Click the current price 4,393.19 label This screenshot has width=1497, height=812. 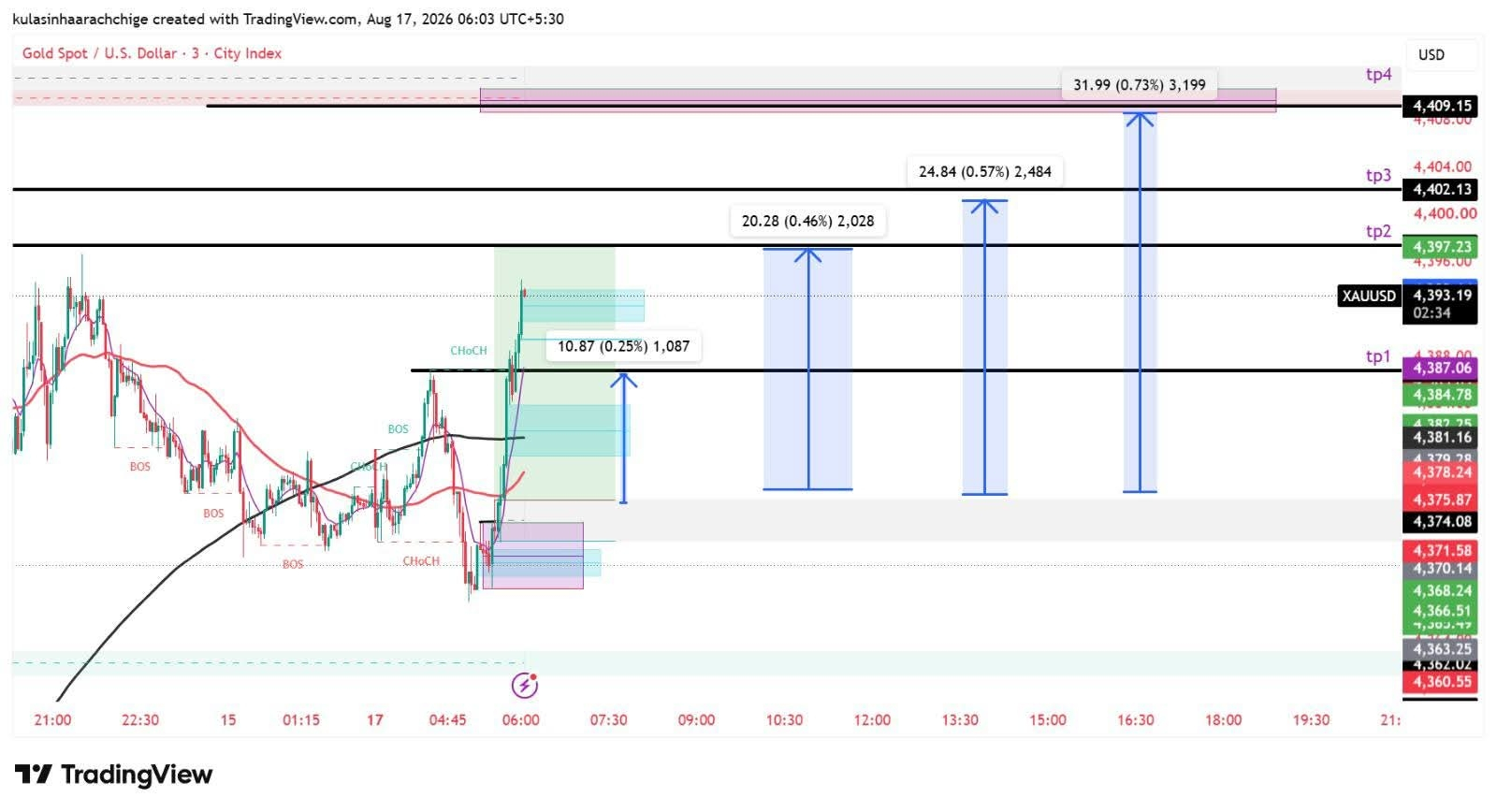point(1441,295)
